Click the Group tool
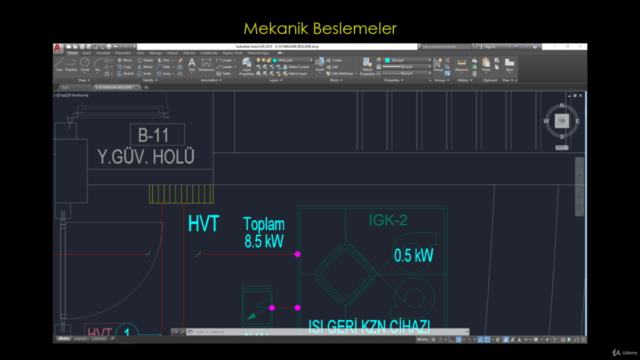The width and height of the screenshot is (640, 360). [x=438, y=65]
